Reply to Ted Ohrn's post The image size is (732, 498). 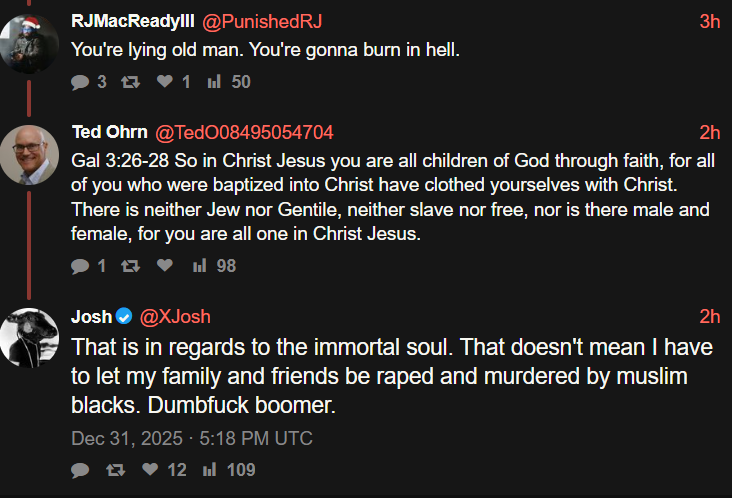(80, 265)
